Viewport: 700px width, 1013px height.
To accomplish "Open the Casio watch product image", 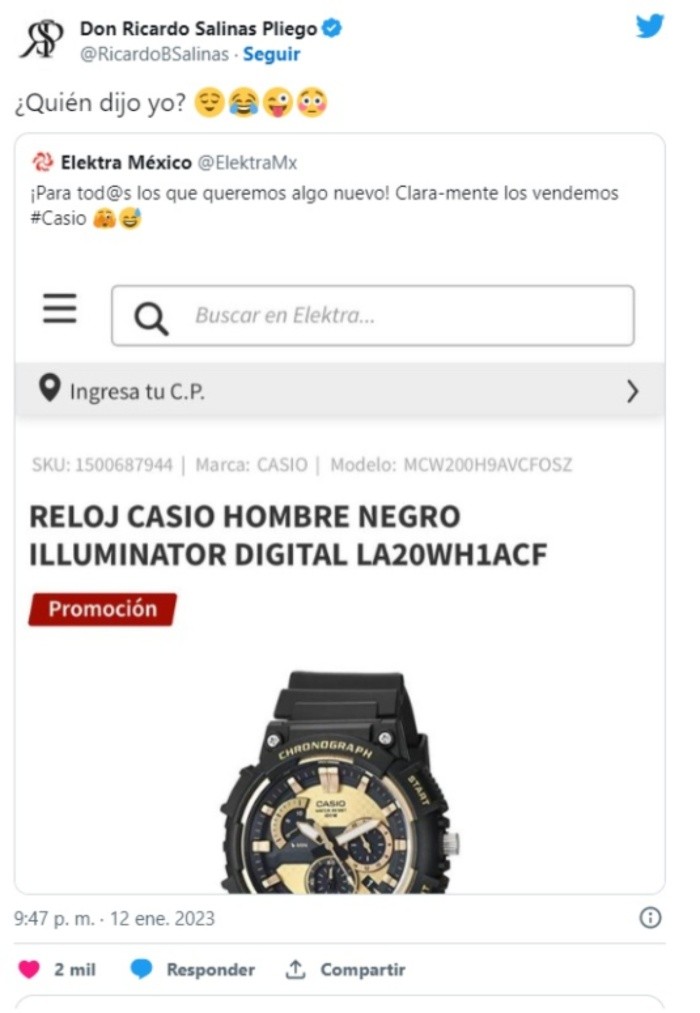I will tap(339, 782).
